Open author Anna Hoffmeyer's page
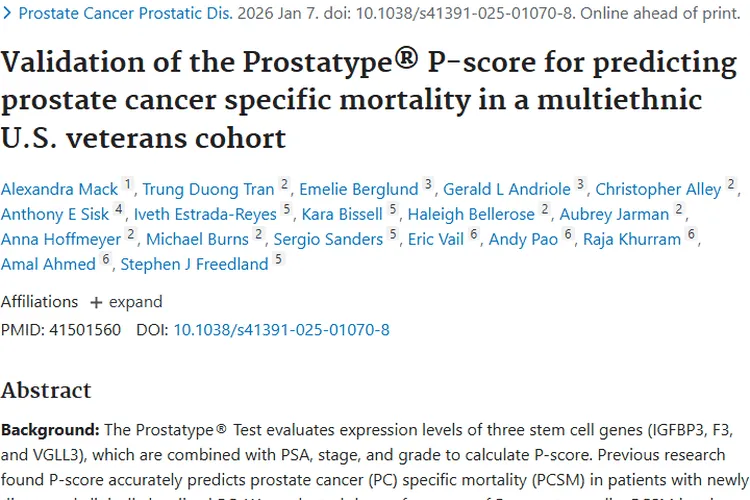This screenshot has height=500, width=750. pyautogui.click(x=62, y=239)
